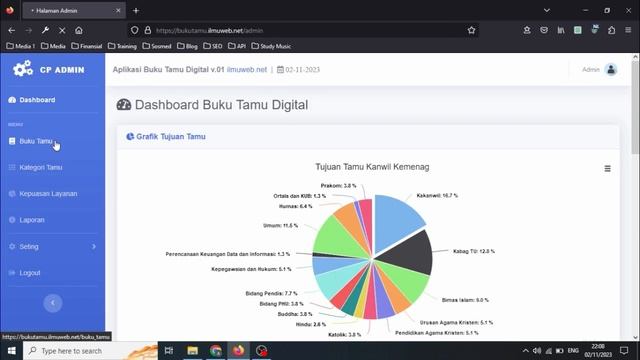The height and width of the screenshot is (360, 640).
Task: Open Task View on taskbar
Action: [x=169, y=351]
